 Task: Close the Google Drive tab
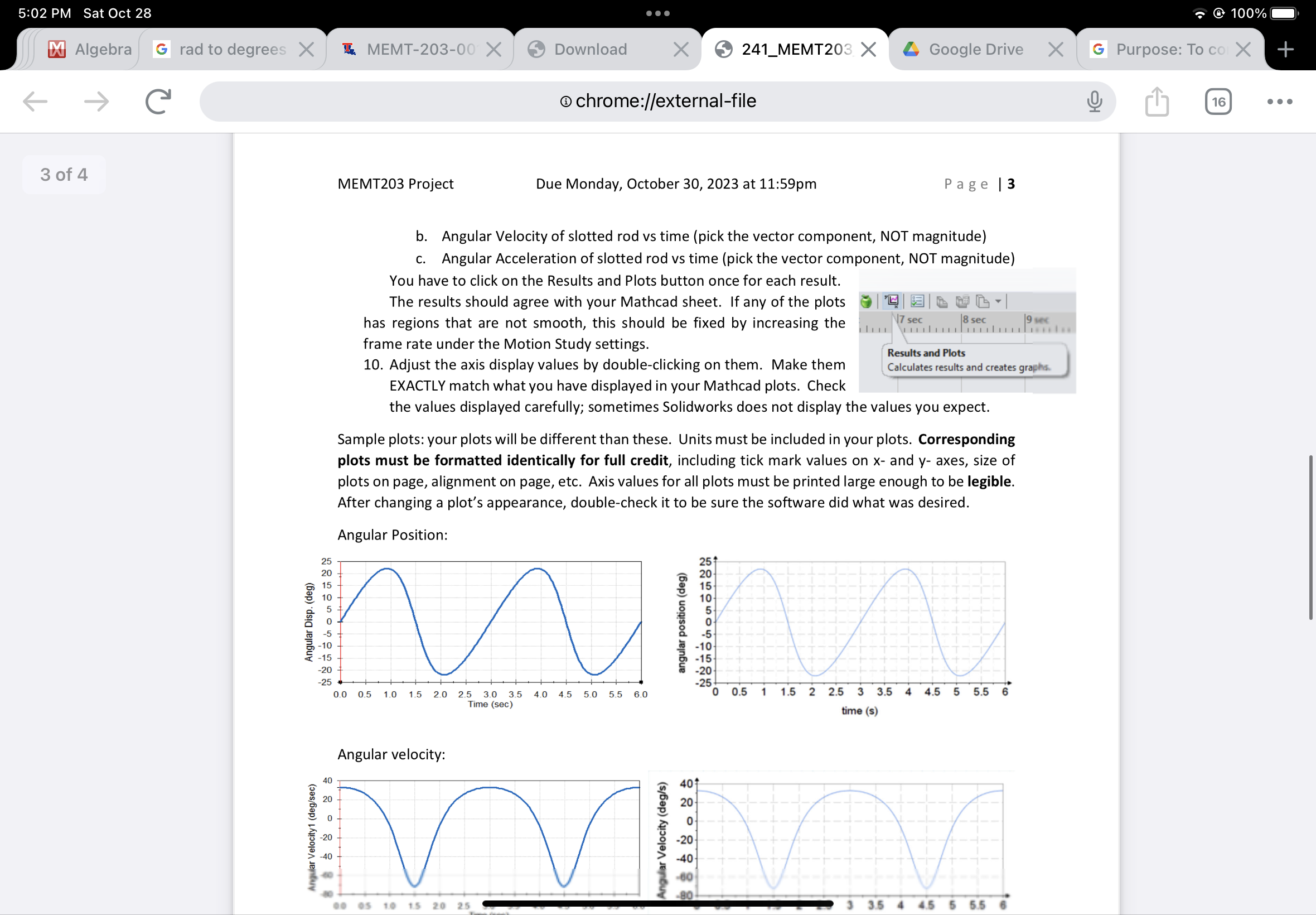[x=1056, y=49]
